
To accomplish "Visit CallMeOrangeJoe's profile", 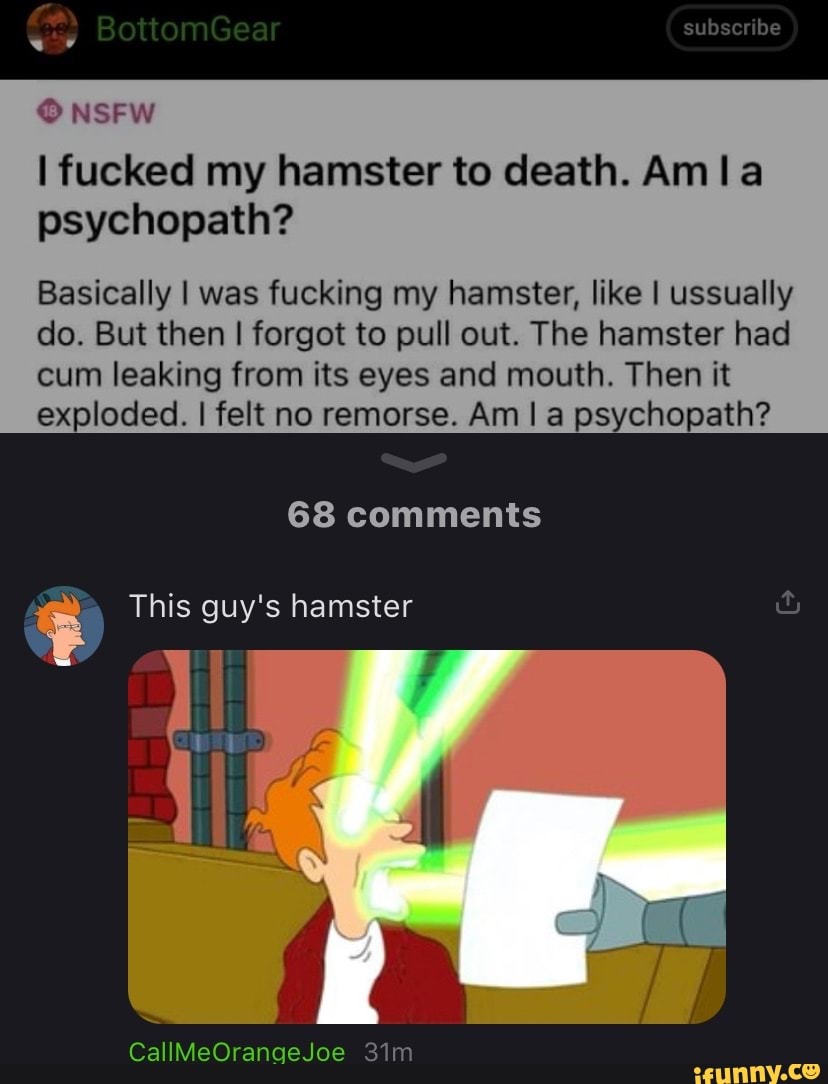I will (236, 1052).
